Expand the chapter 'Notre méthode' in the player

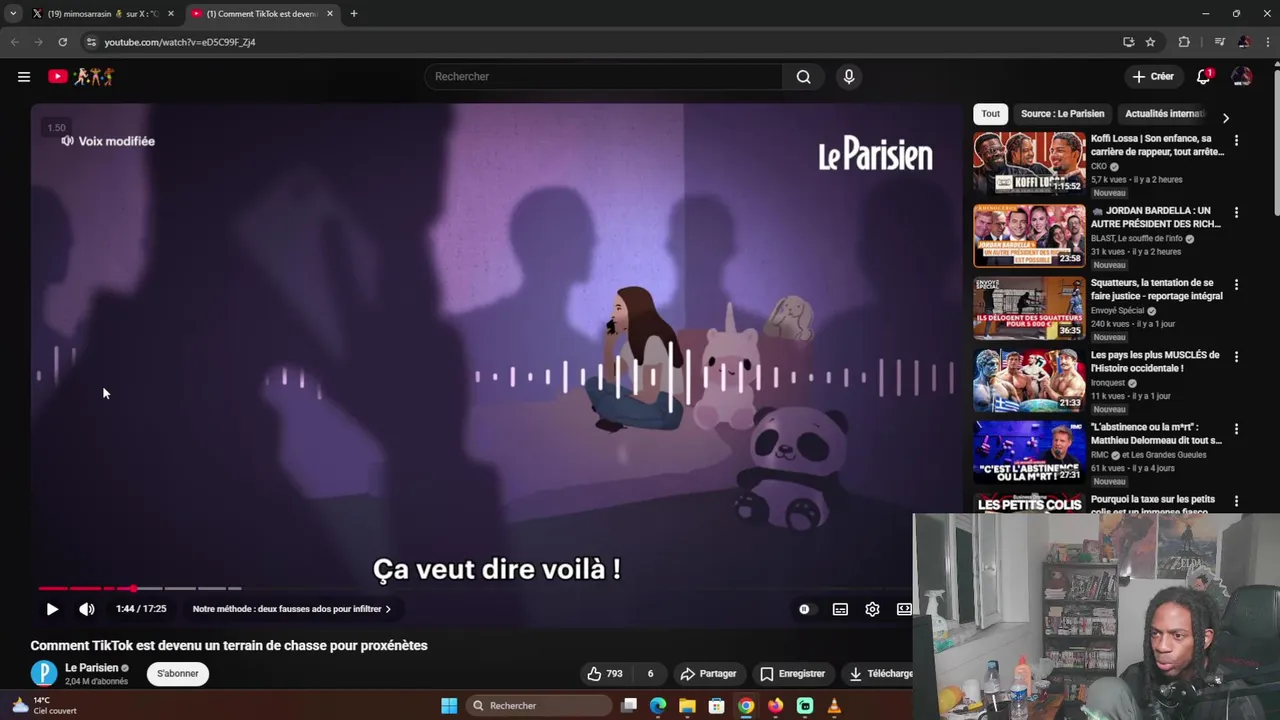(291, 609)
